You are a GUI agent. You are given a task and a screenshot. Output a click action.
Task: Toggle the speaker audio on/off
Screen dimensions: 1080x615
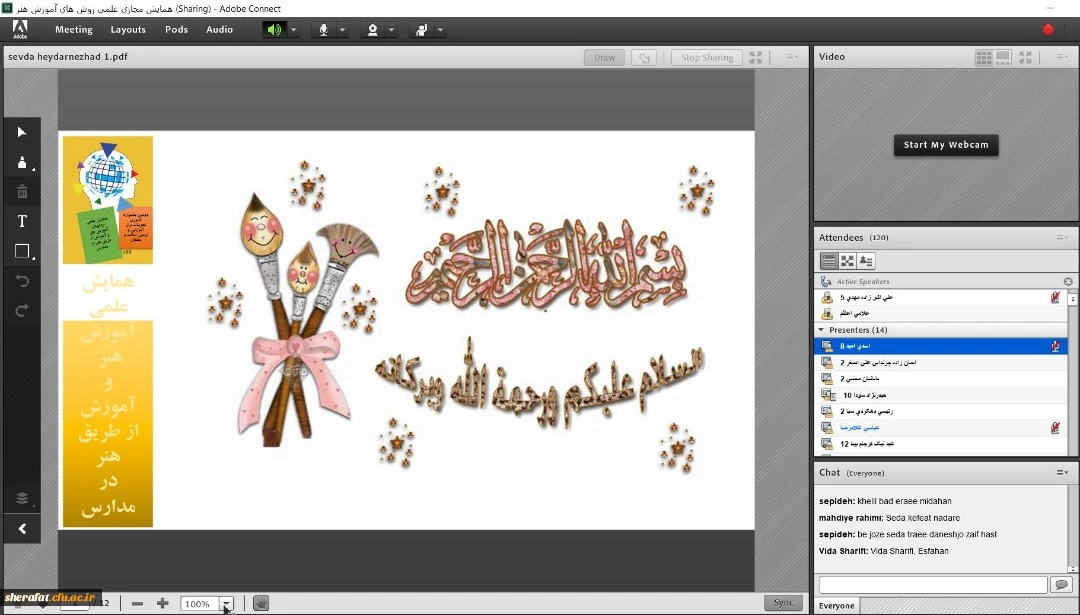[274, 30]
